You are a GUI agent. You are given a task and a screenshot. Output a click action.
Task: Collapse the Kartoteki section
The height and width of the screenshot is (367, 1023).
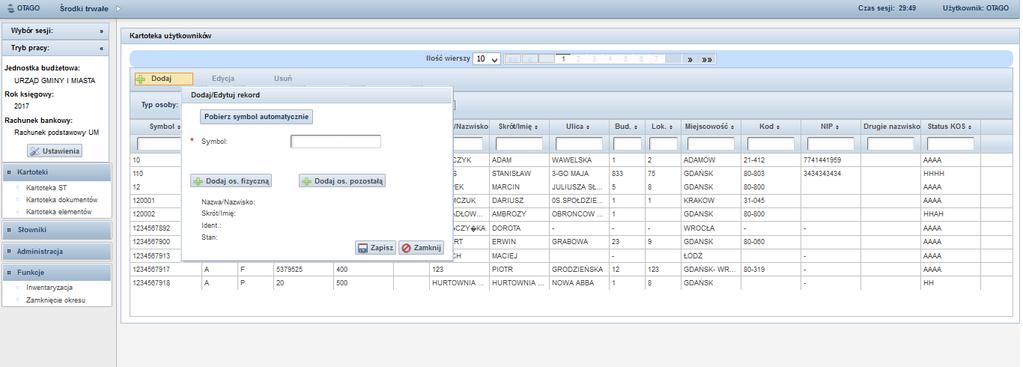pos(57,171)
